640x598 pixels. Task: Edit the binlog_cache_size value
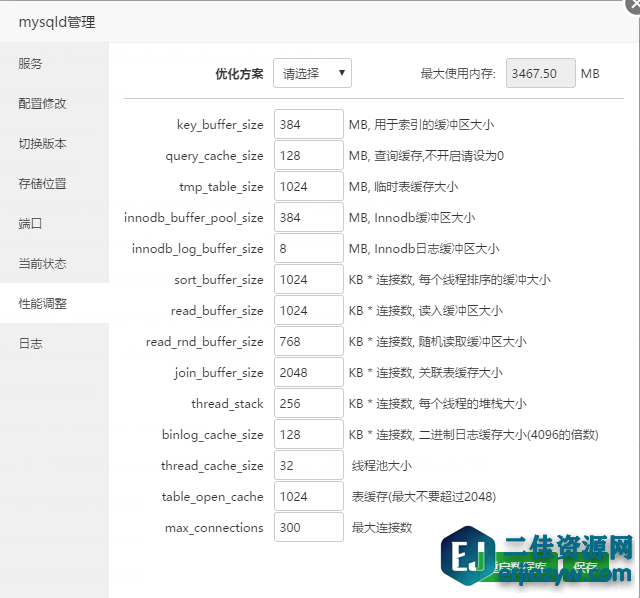(309, 434)
